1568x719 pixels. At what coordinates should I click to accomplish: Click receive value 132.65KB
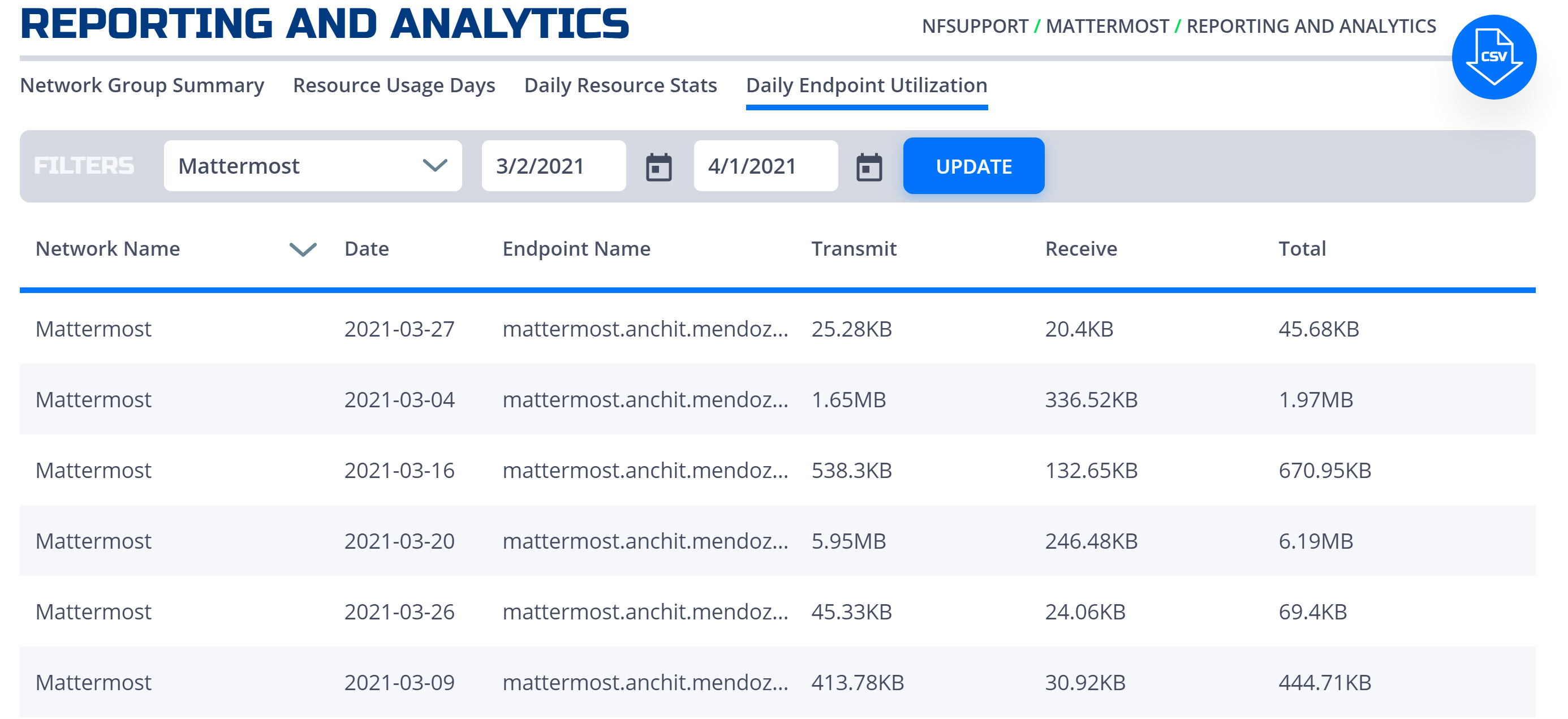1091,470
